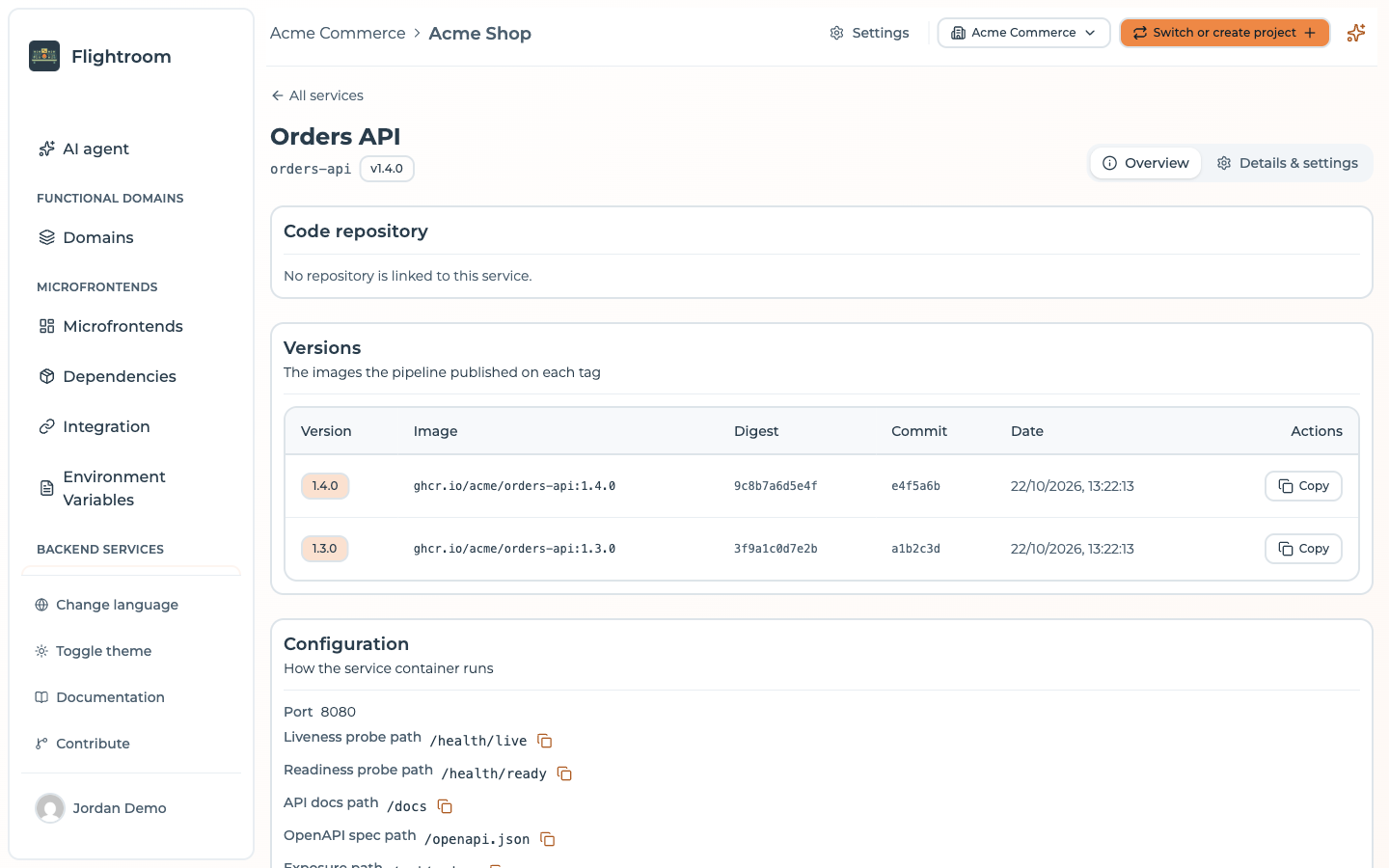Open Domains in the sidebar
The height and width of the screenshot is (868, 1389).
[85, 237]
